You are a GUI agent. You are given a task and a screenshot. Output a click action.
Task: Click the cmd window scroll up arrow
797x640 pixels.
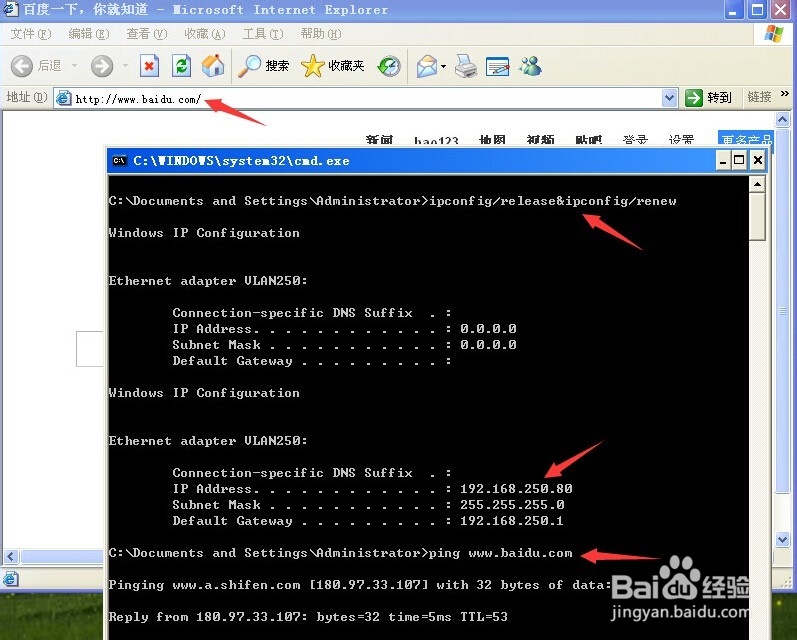(757, 184)
